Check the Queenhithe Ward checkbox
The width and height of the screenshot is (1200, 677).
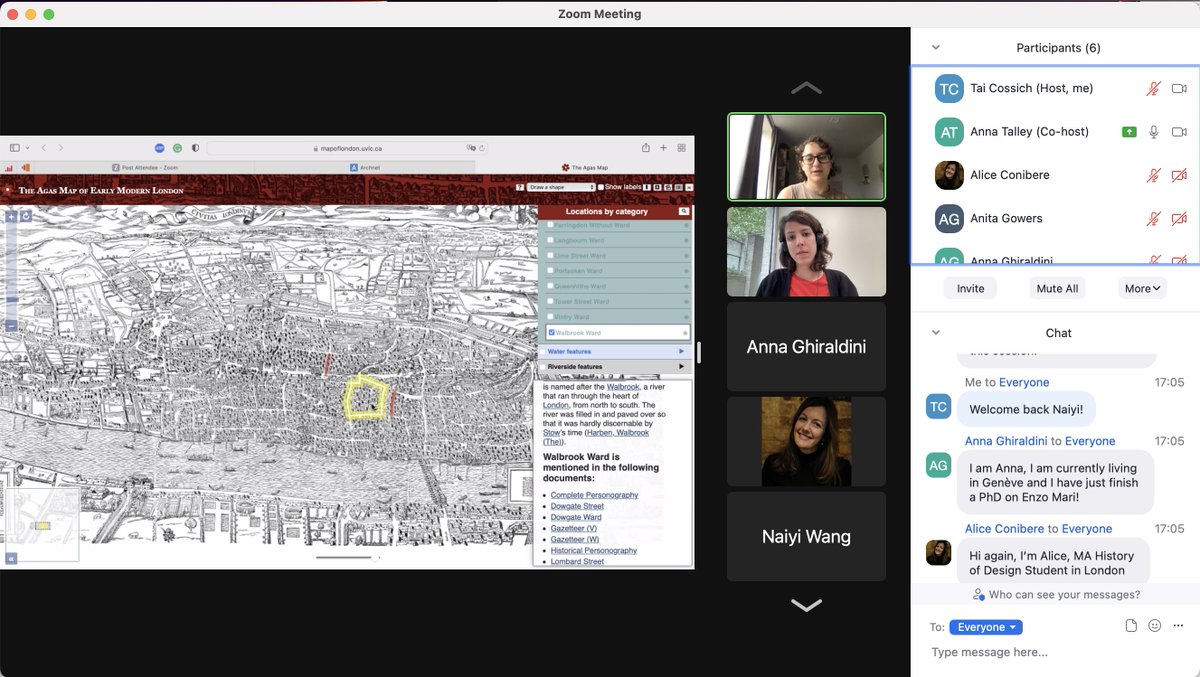[x=551, y=286]
